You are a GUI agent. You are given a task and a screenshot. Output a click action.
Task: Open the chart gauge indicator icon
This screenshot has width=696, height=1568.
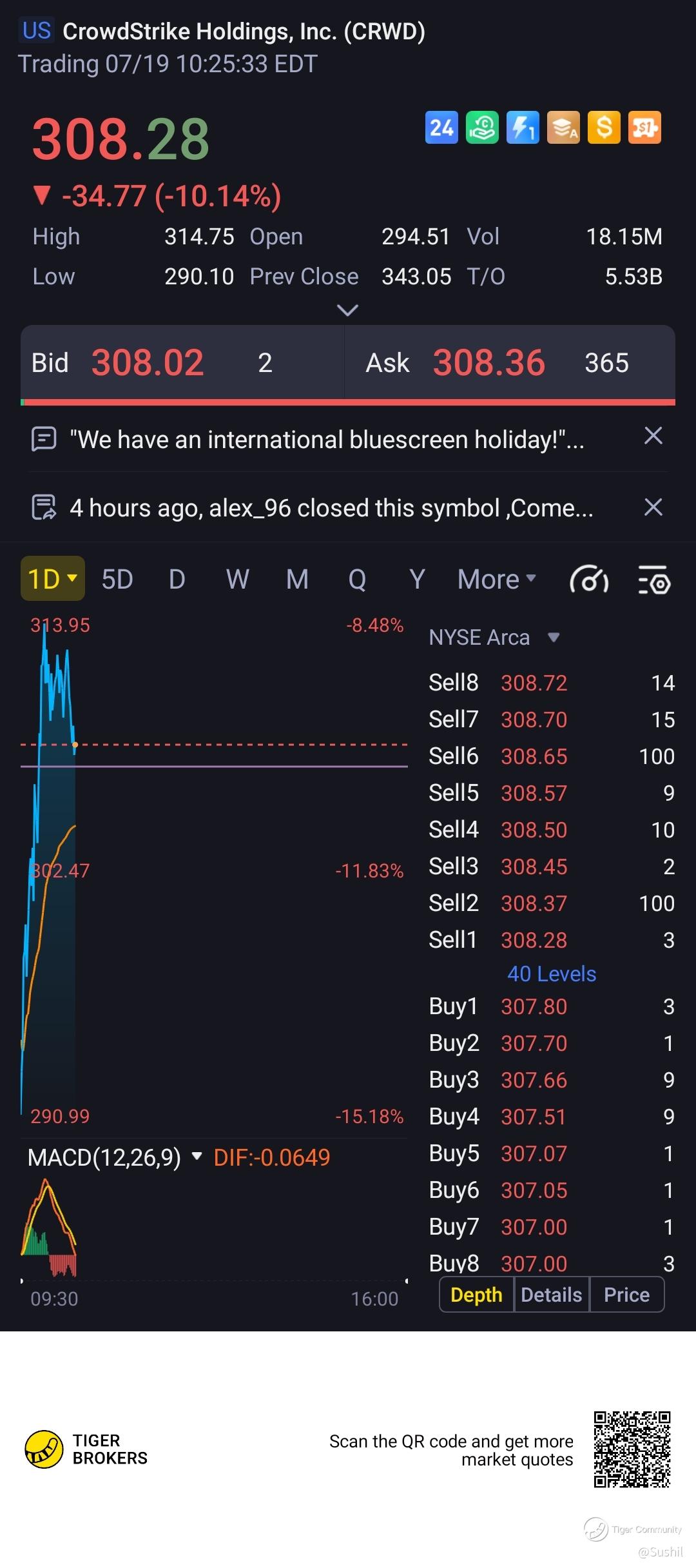(589, 579)
